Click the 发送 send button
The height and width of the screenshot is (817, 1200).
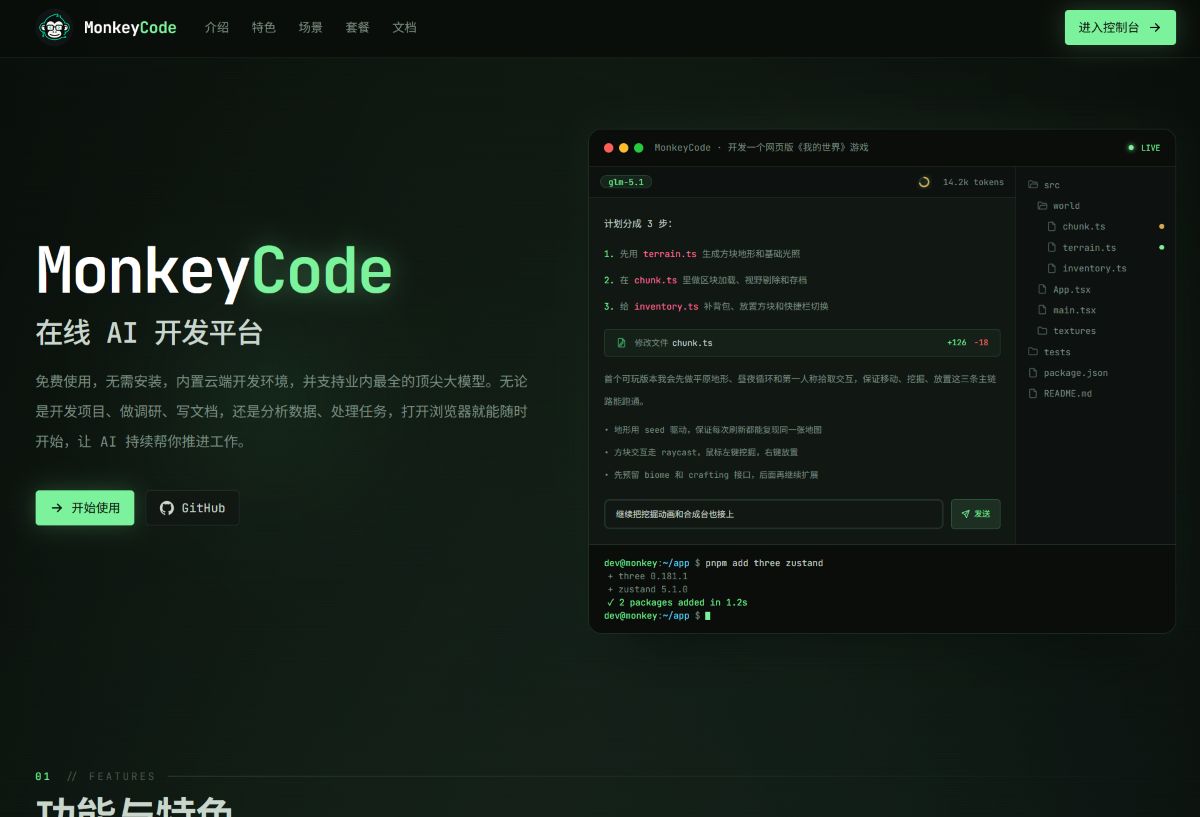[x=976, y=514]
